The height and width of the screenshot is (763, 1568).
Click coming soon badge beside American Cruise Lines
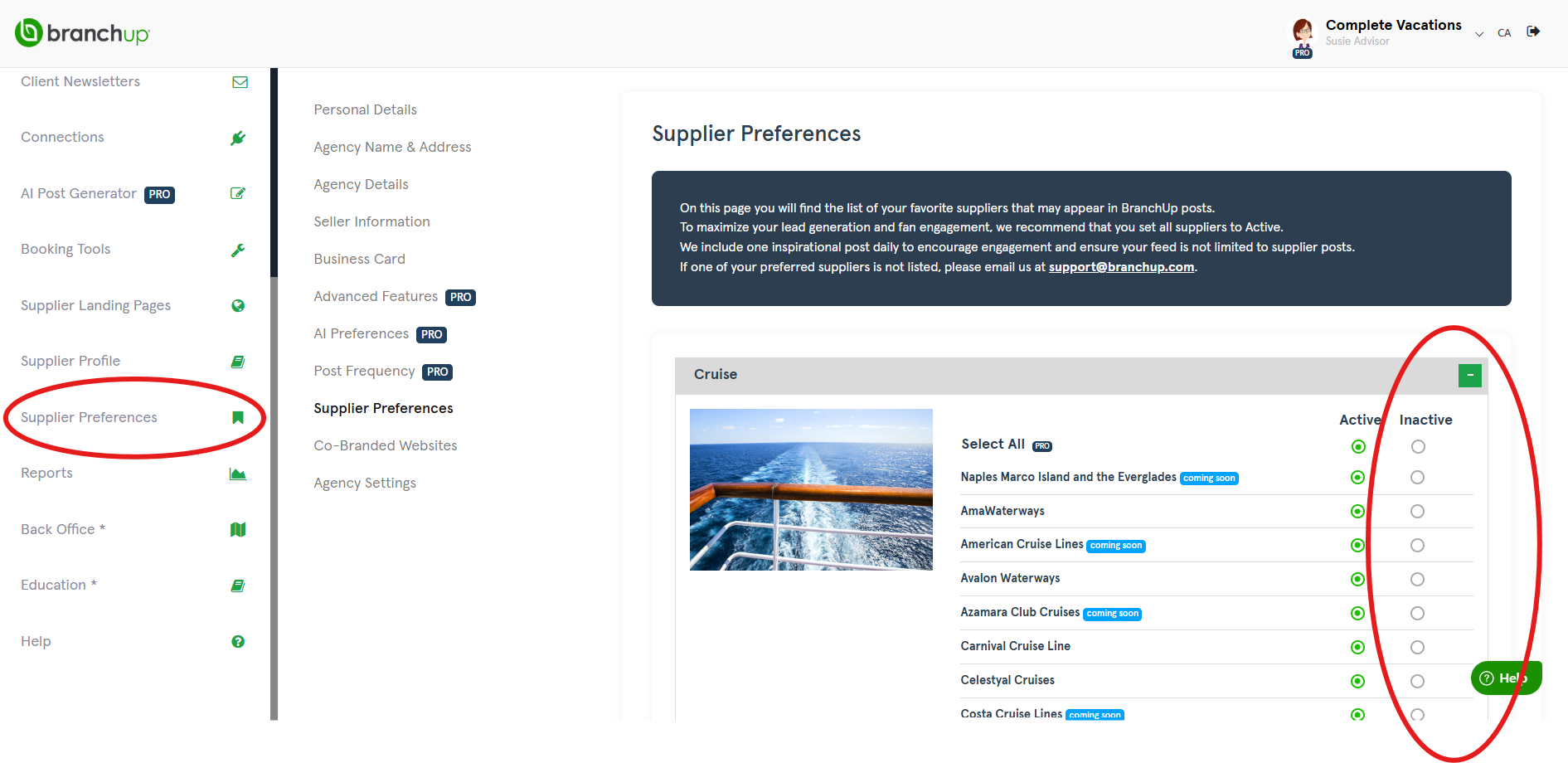click(x=1116, y=546)
